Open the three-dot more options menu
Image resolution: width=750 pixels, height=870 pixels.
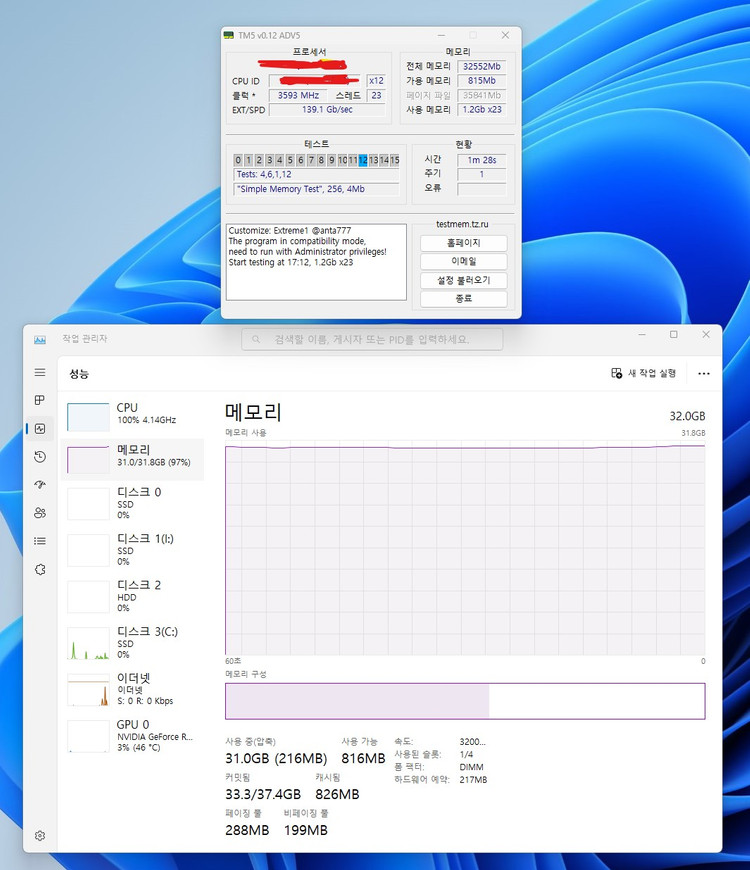[x=704, y=373]
